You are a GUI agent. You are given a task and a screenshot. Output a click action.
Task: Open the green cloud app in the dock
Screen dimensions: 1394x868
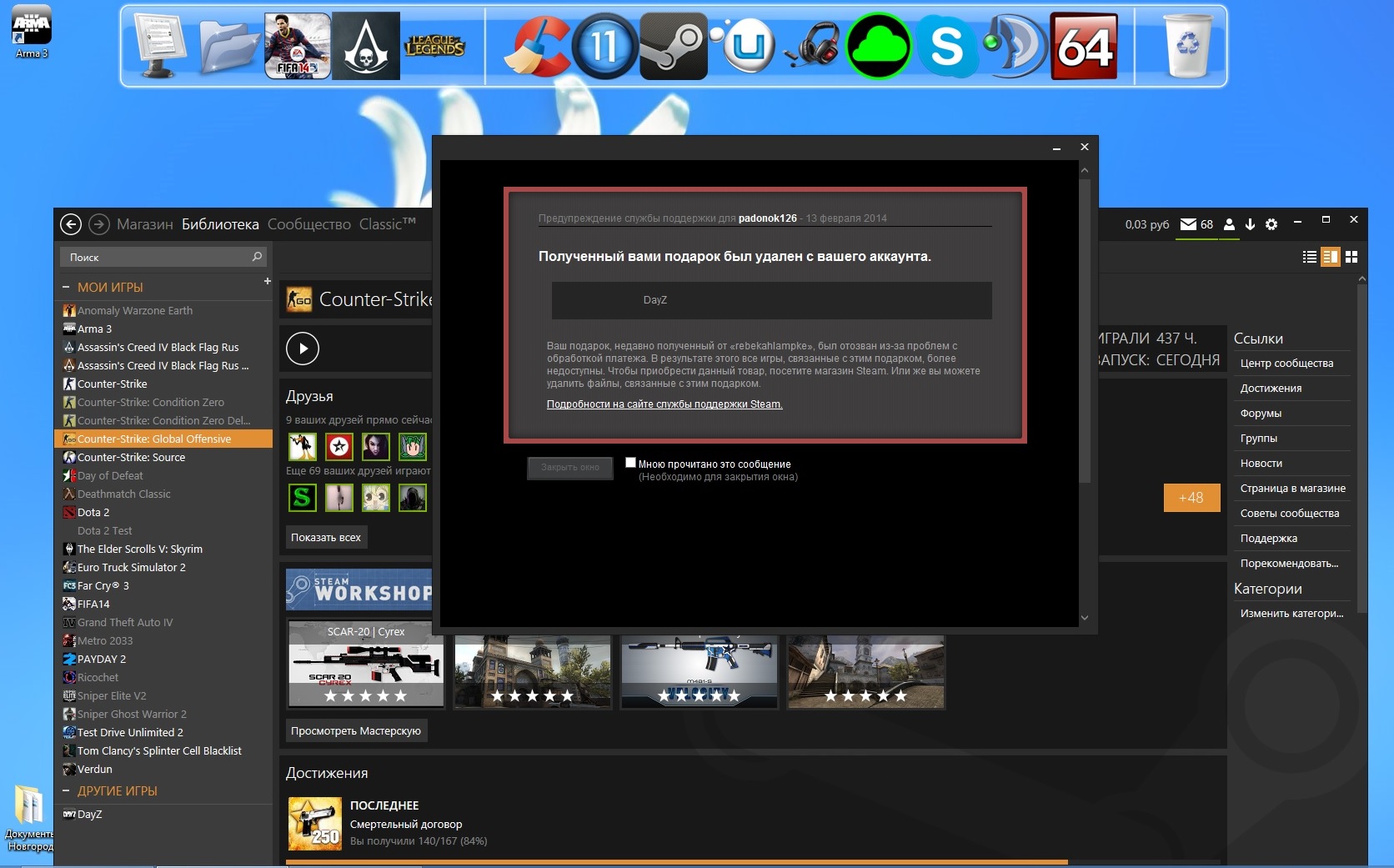tap(879, 46)
